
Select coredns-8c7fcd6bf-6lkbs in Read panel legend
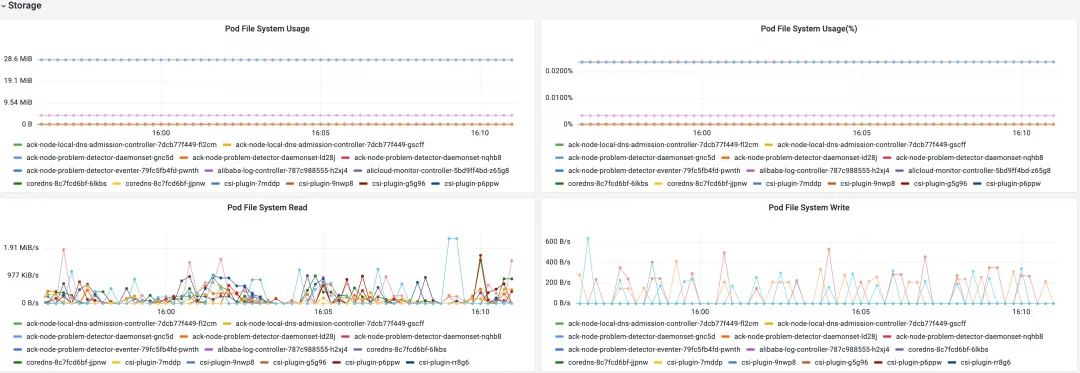(406, 350)
